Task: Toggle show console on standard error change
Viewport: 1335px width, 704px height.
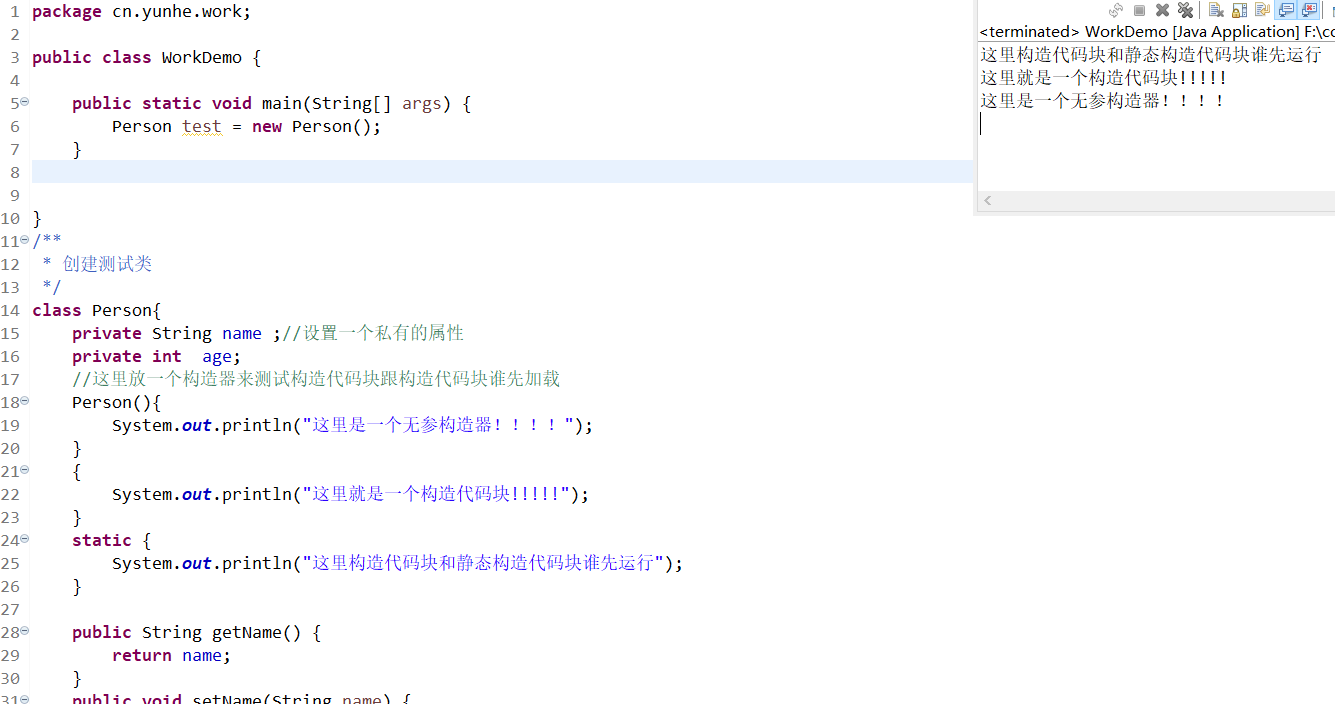Action: pyautogui.click(x=1309, y=10)
